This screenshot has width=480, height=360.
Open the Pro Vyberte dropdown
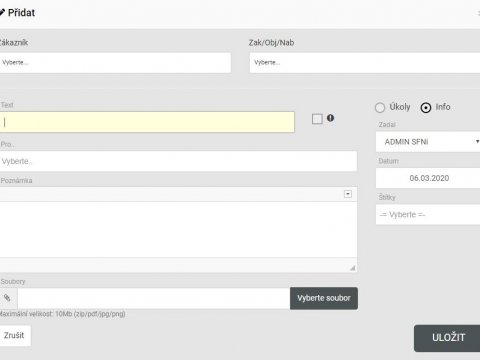coord(178,161)
